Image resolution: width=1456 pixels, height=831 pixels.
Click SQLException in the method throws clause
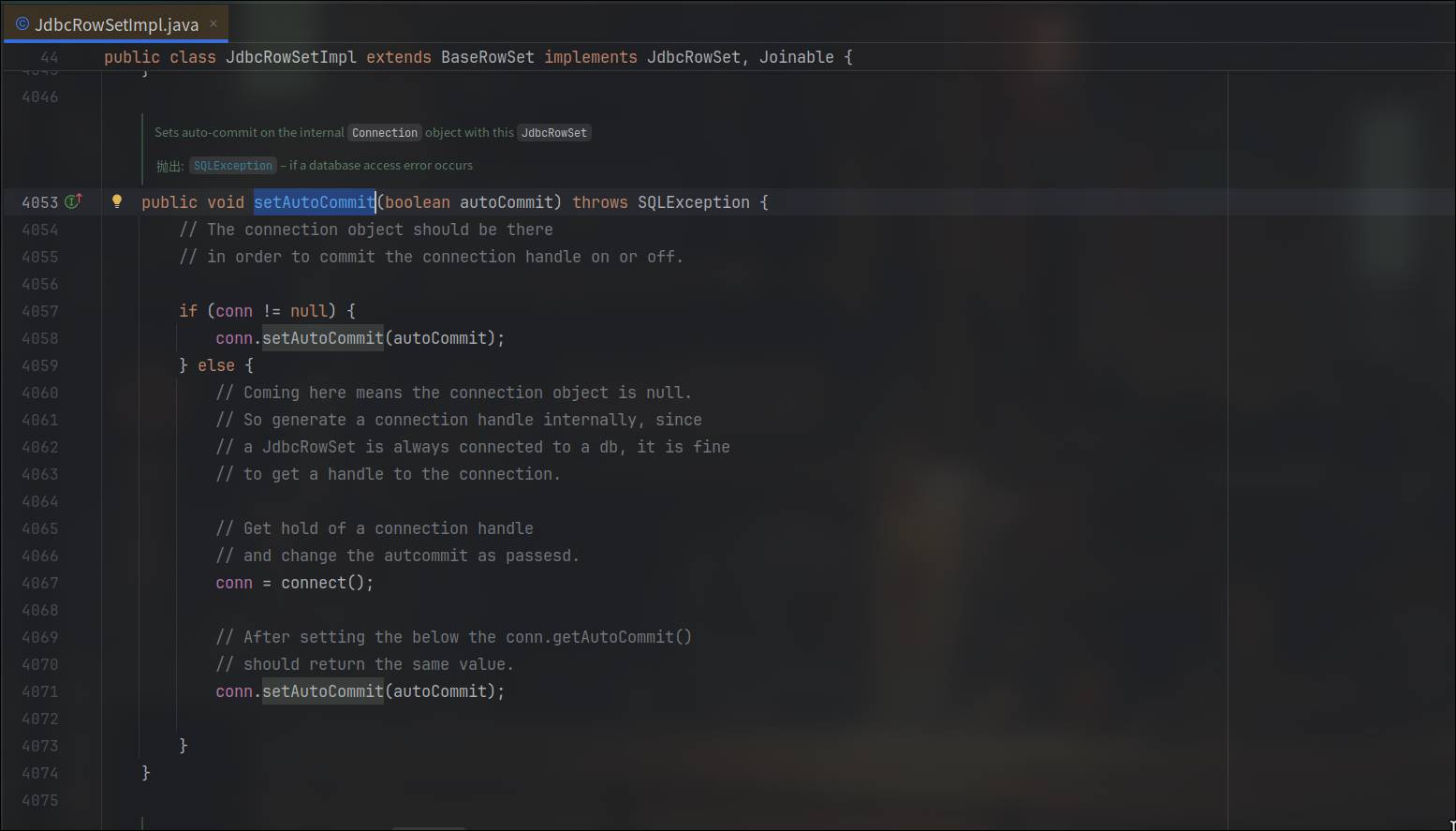point(693,202)
